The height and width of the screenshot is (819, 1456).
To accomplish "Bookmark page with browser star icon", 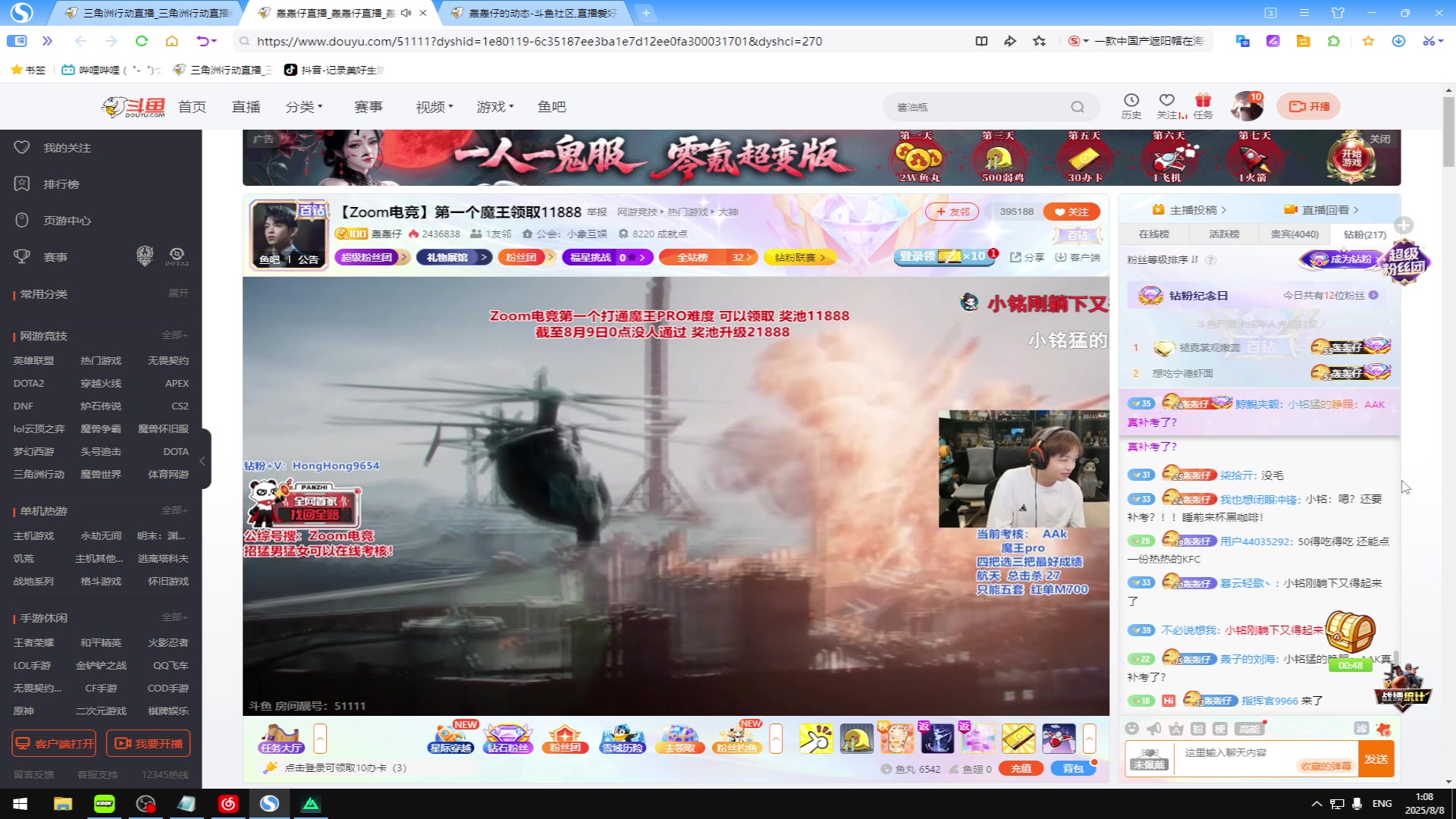I will point(1039,41).
